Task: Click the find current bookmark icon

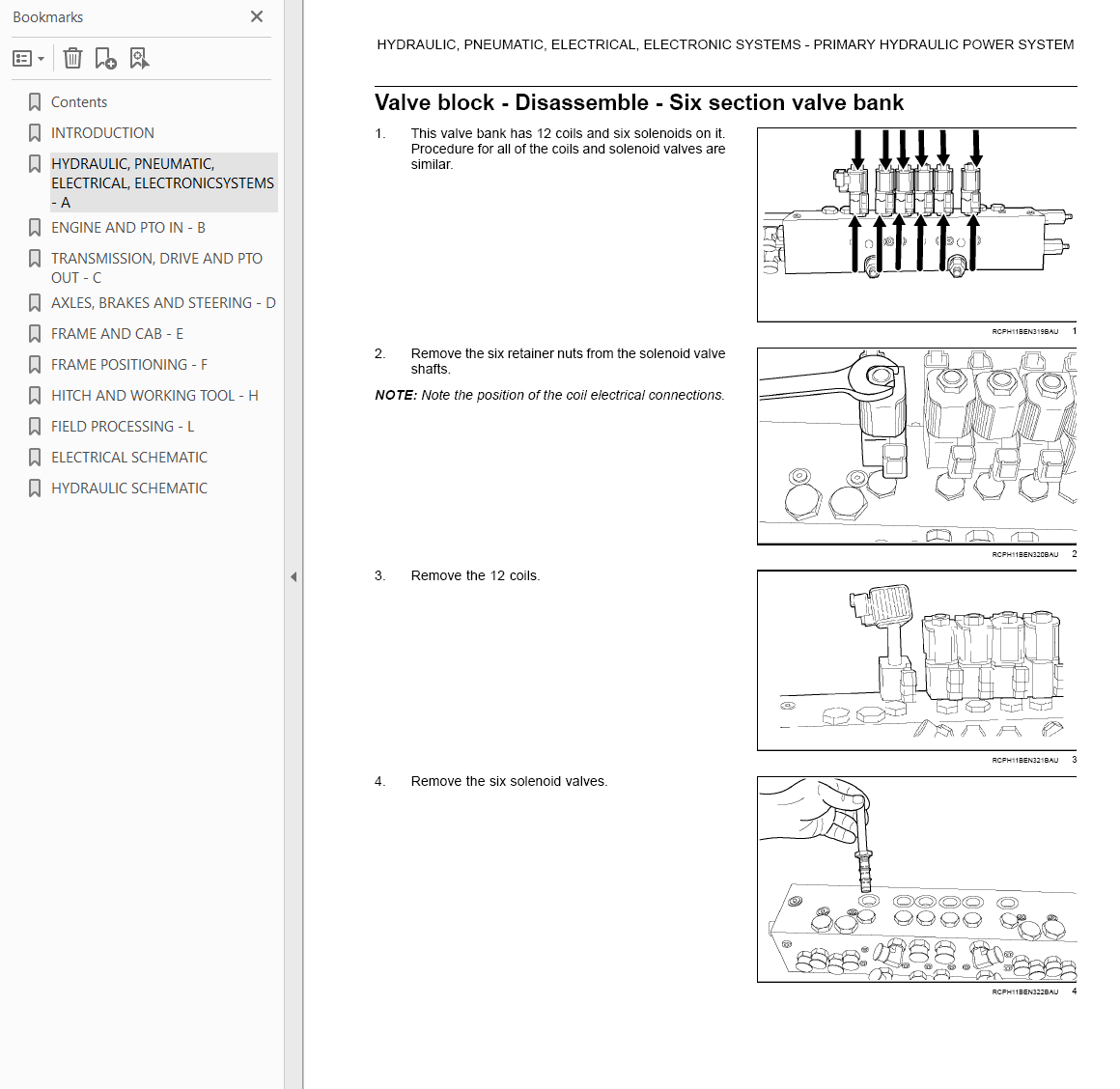Action: [139, 59]
